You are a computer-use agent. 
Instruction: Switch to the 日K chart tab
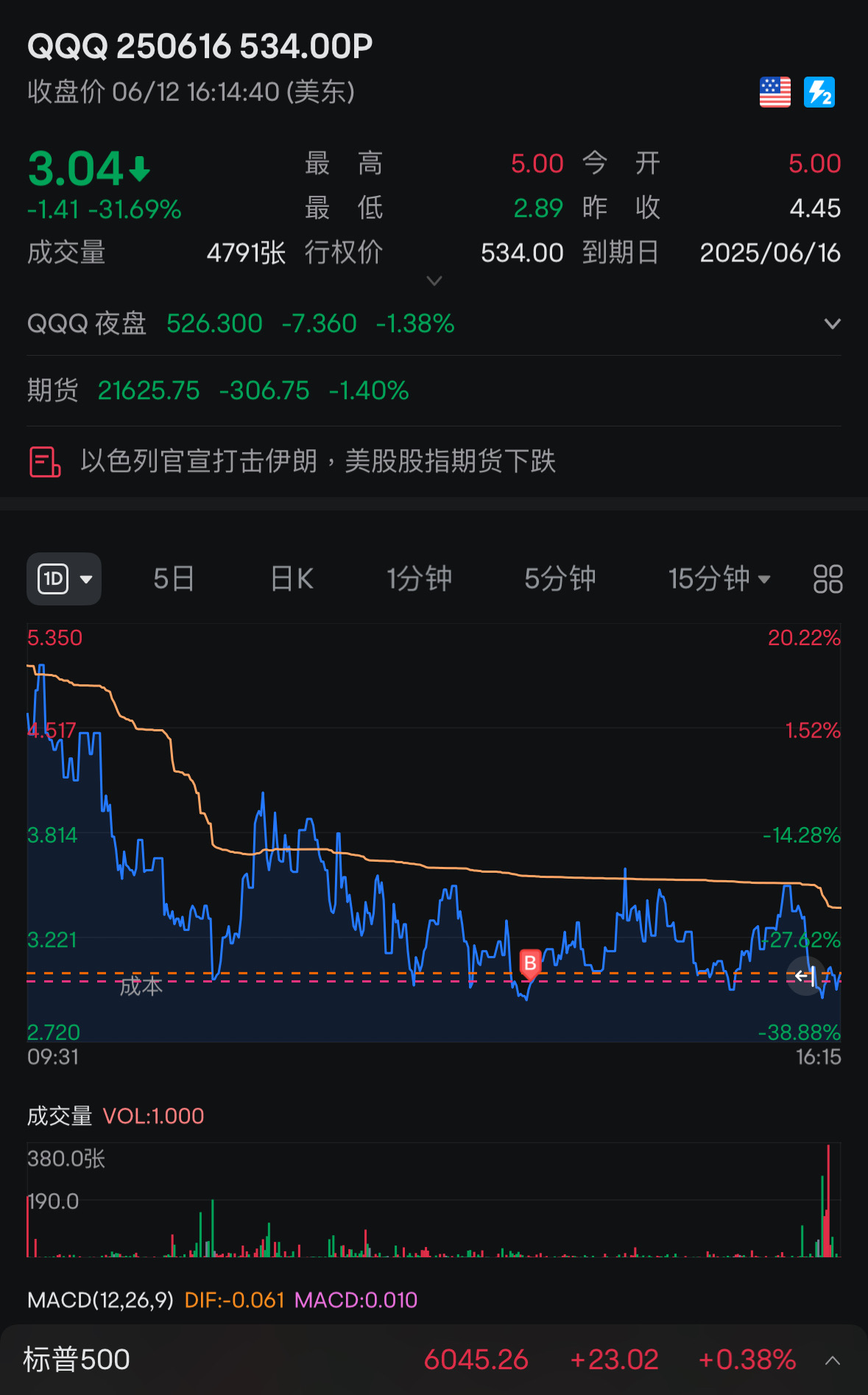(x=292, y=579)
